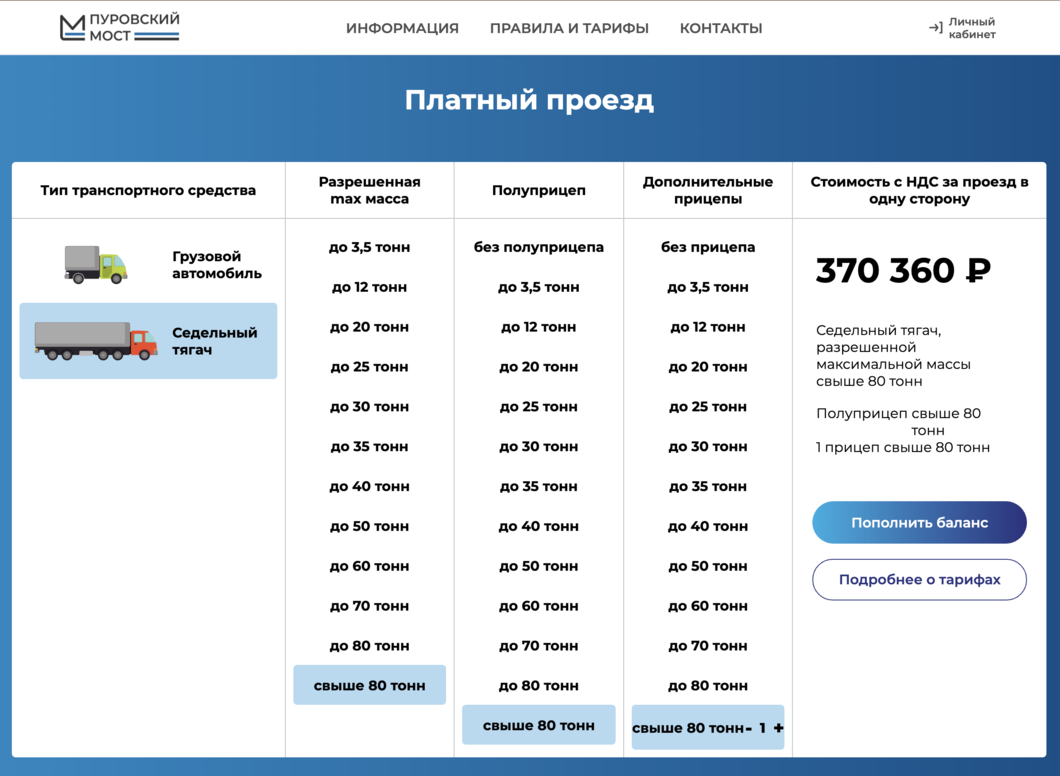The height and width of the screenshot is (776, 1060).
Task: Click the Пополнить баланс button
Action: click(919, 523)
